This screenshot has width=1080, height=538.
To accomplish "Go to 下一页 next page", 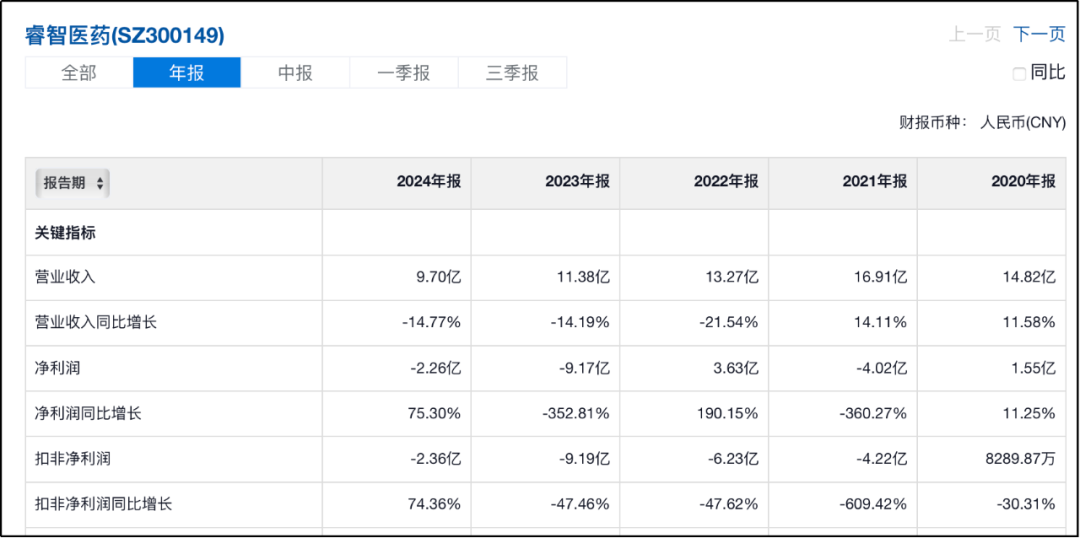I will tap(1039, 35).
